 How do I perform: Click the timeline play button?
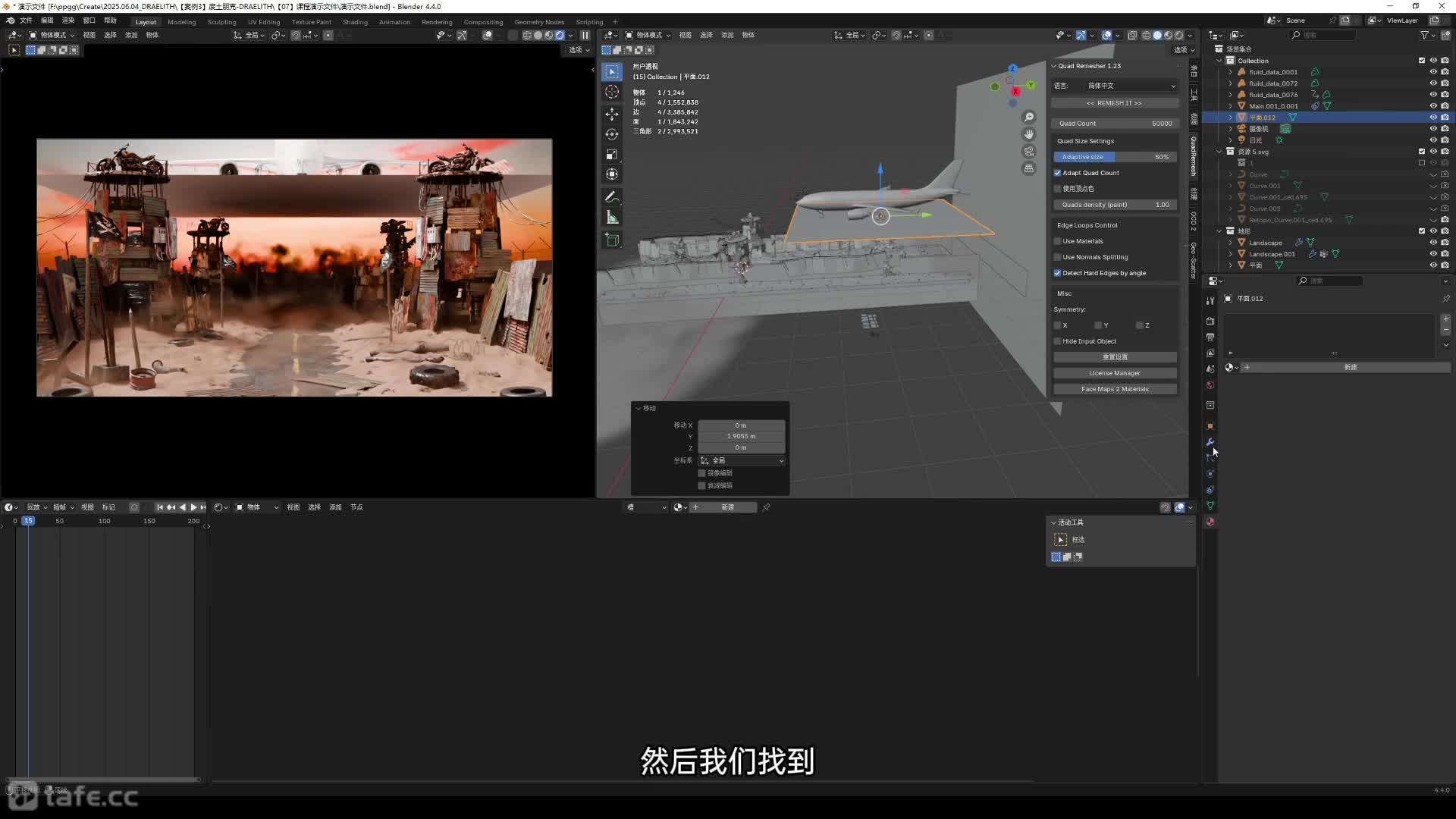[193, 507]
